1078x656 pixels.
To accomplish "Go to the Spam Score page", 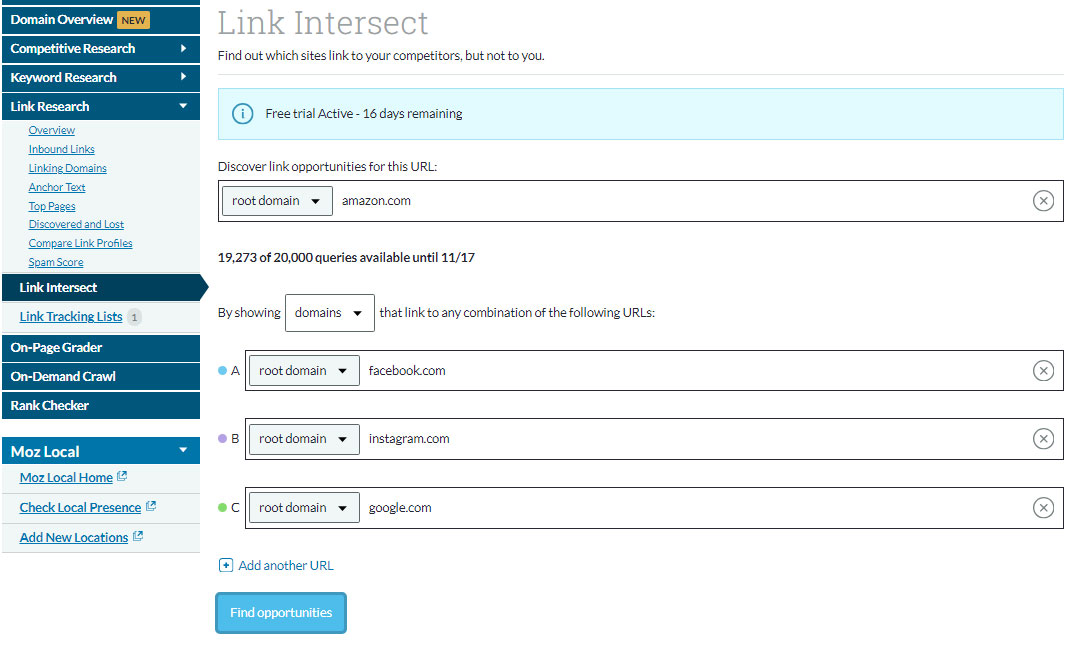I will 56,263.
